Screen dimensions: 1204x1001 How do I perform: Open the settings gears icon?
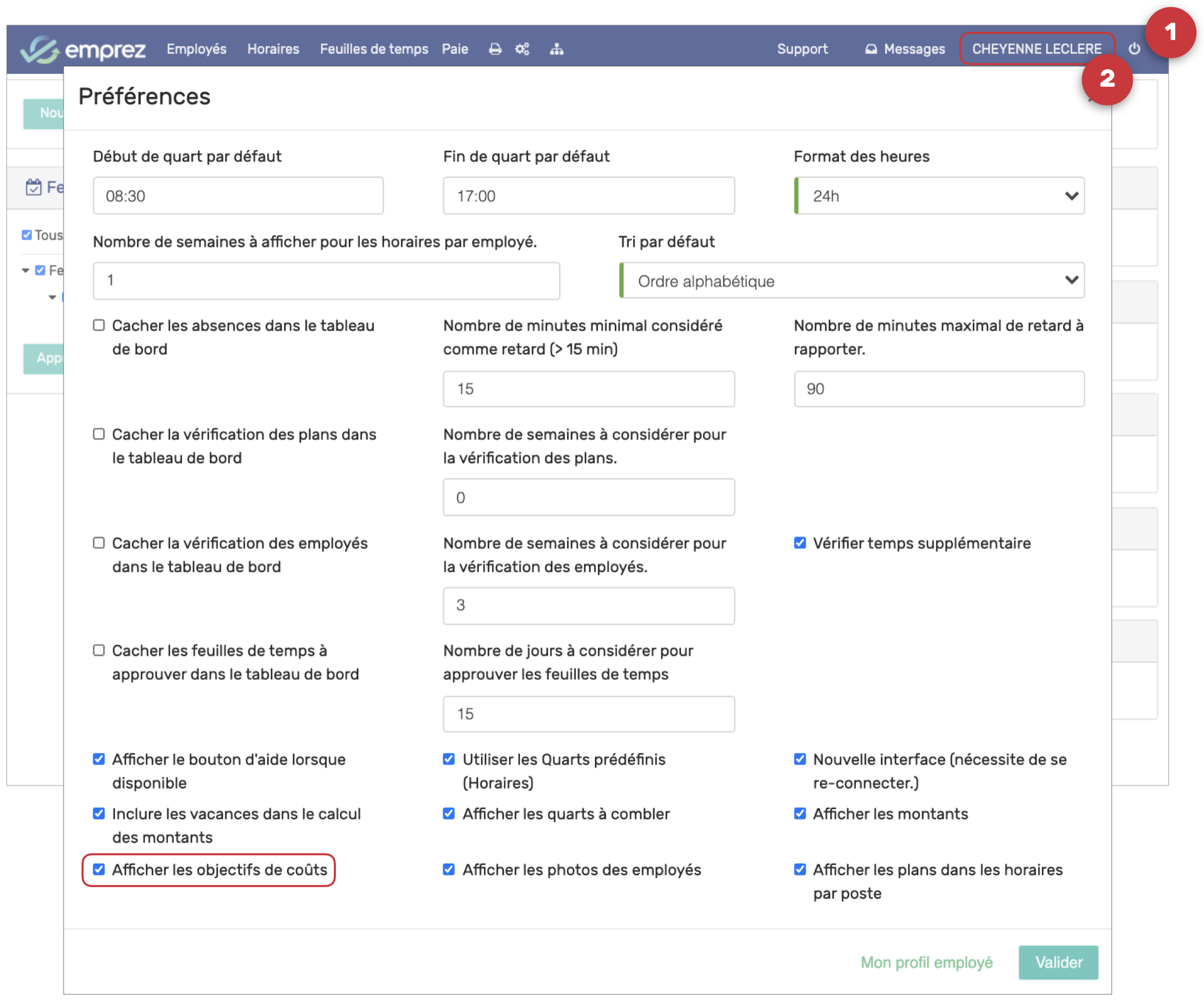click(523, 49)
